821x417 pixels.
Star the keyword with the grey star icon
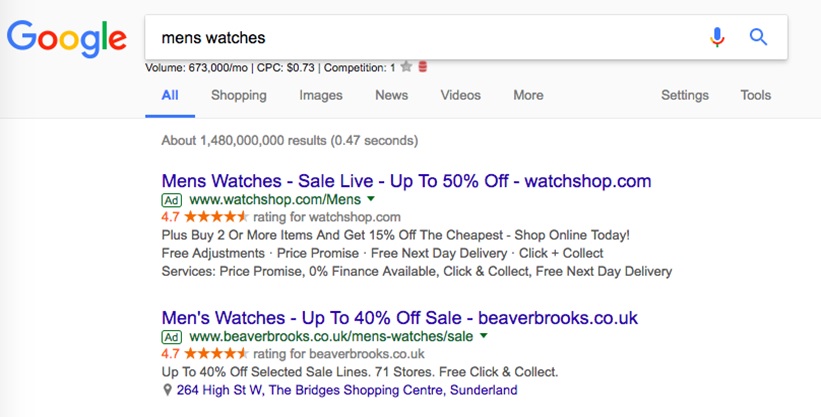click(x=406, y=67)
